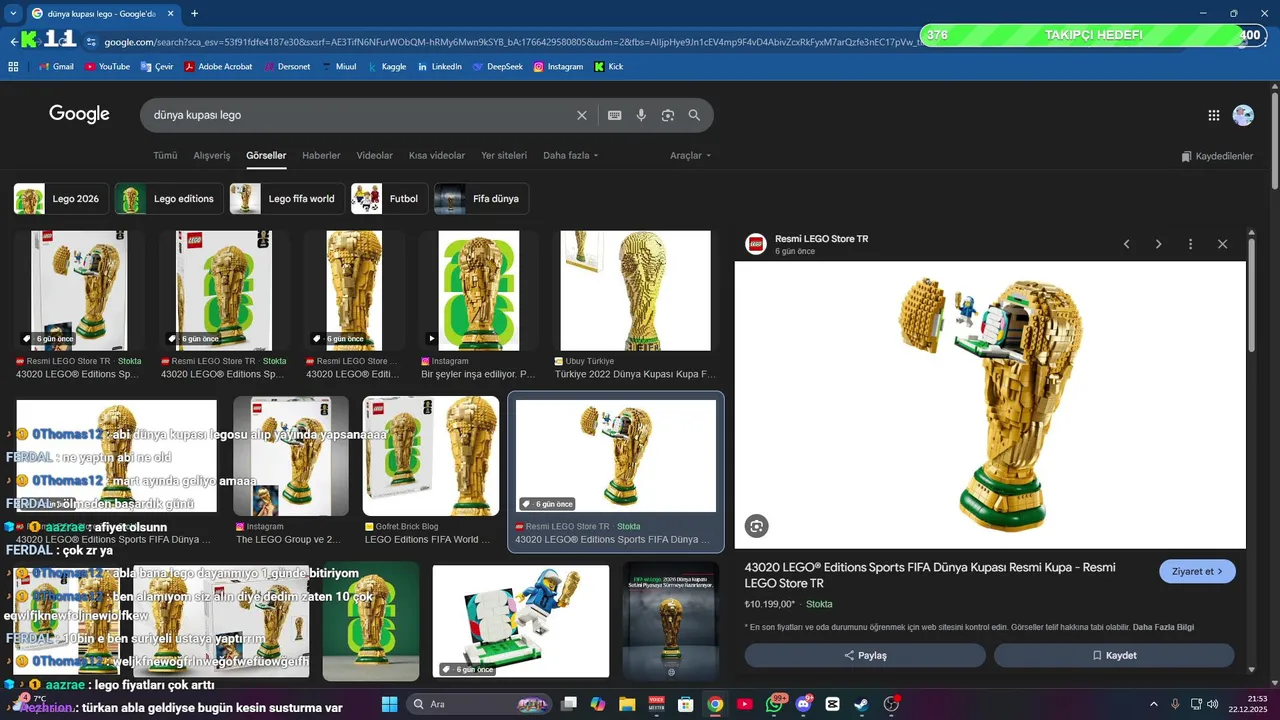This screenshot has height=720, width=1280.
Task: Switch to the Tümü tab
Action: 165,156
